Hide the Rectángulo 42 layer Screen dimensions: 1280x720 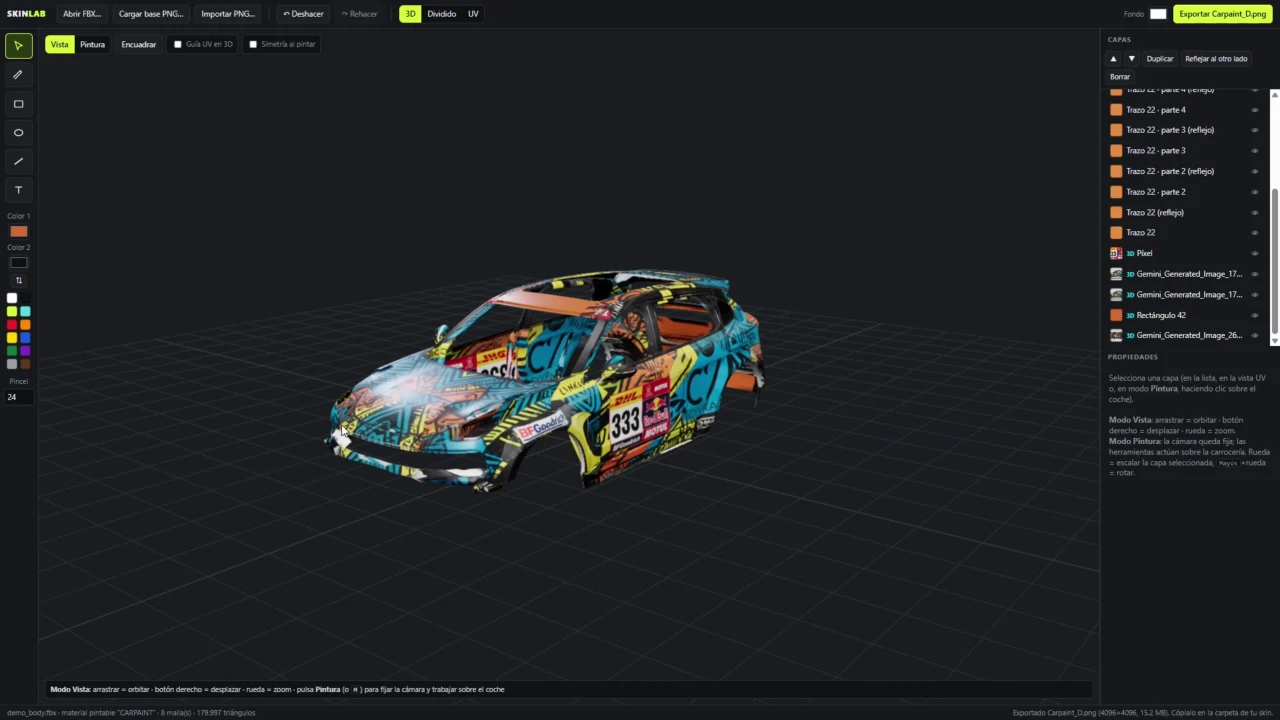coord(1255,315)
